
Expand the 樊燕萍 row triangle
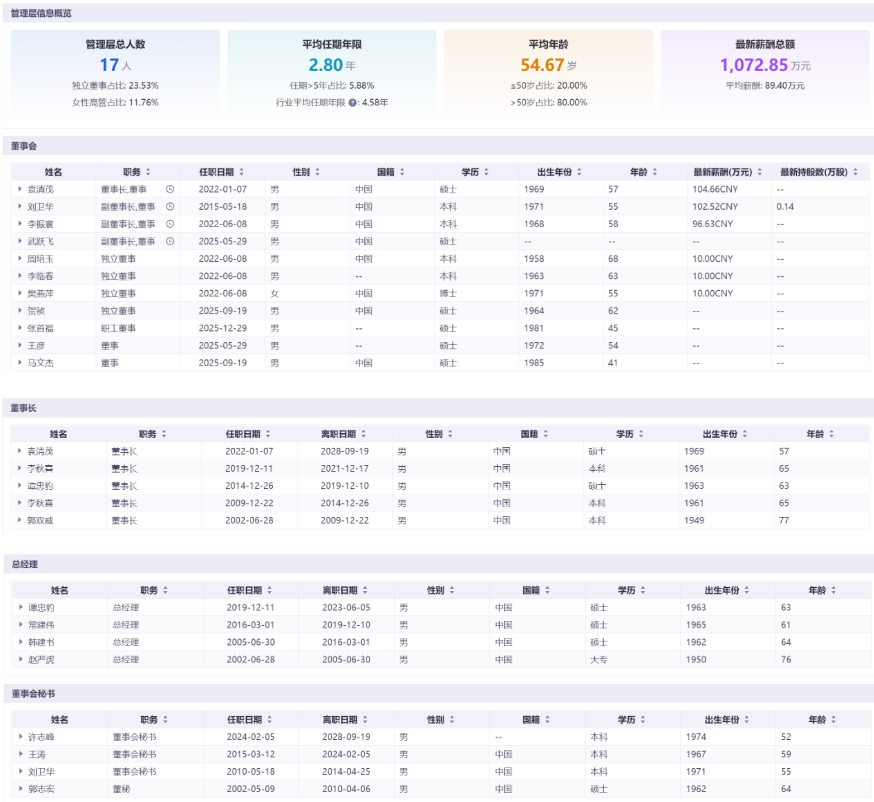click(x=20, y=293)
